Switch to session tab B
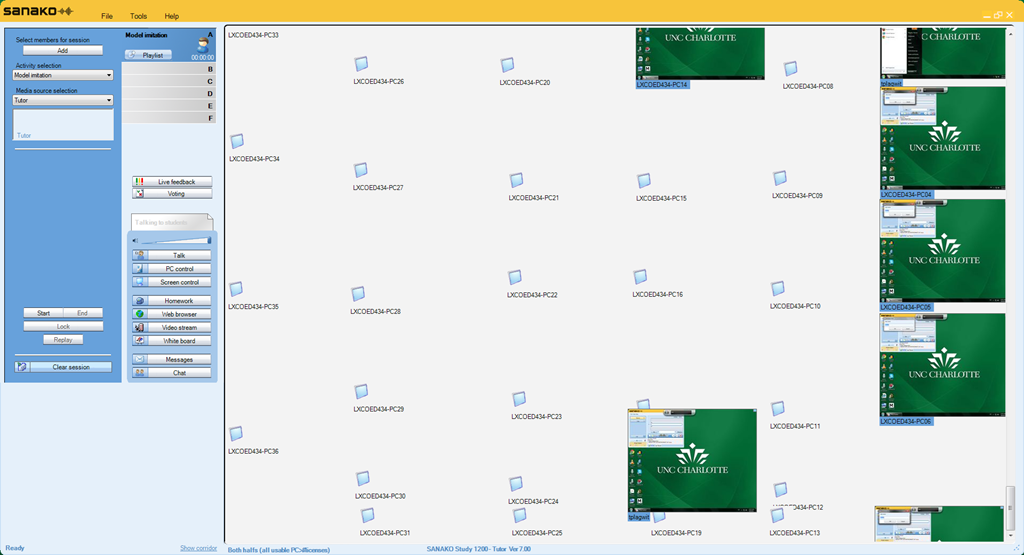The image size is (1024, 555). click(x=169, y=69)
